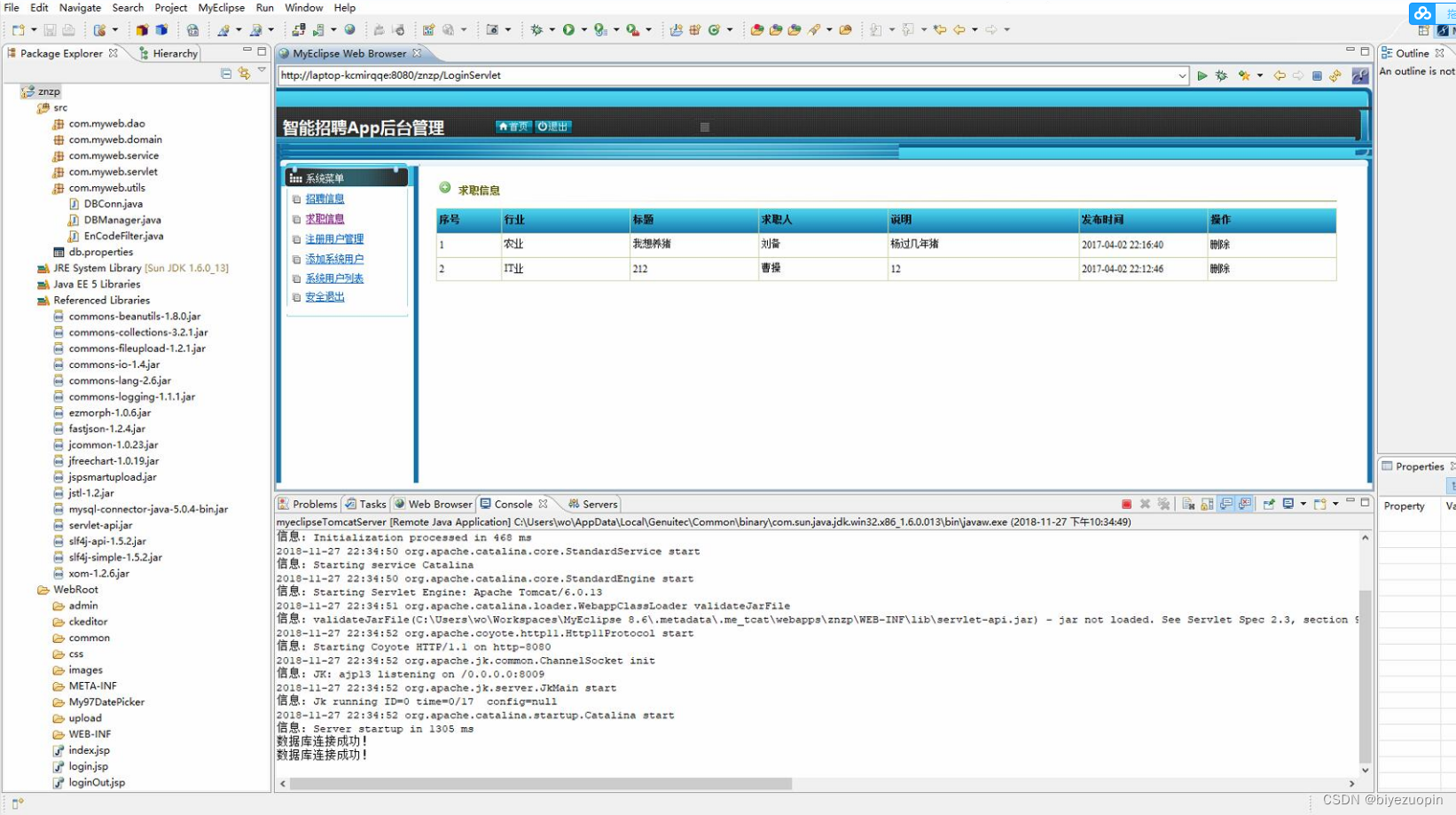Screen dimensions: 1456x815
Task: Open the 注册用户管理 sidebar link
Action: tap(334, 239)
